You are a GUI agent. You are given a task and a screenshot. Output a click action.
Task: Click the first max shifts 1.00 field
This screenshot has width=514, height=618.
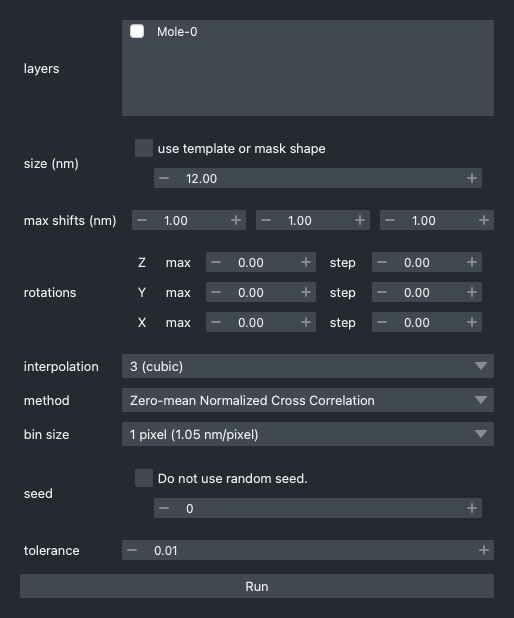[x=189, y=220]
